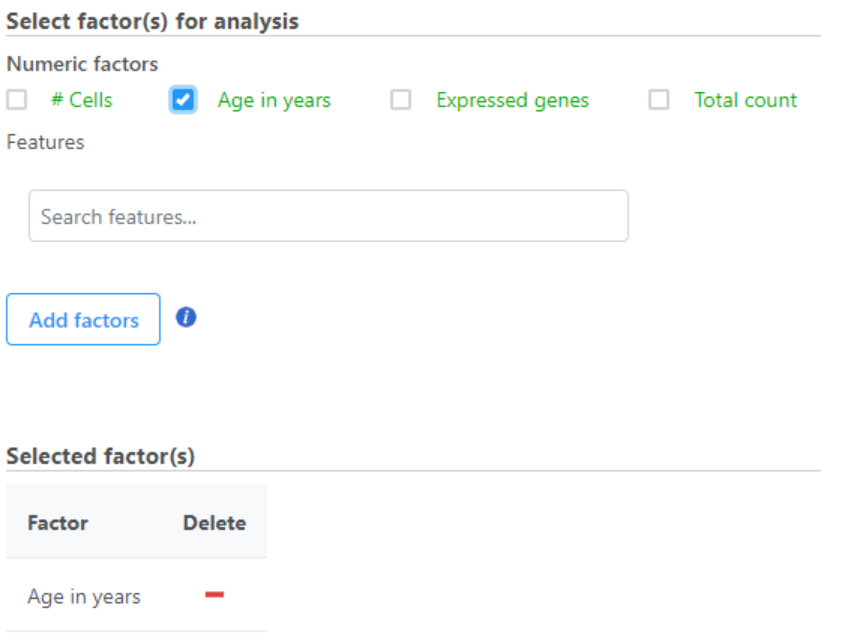Select the Age in years table row
This screenshot has width=849, height=644.
136,595
